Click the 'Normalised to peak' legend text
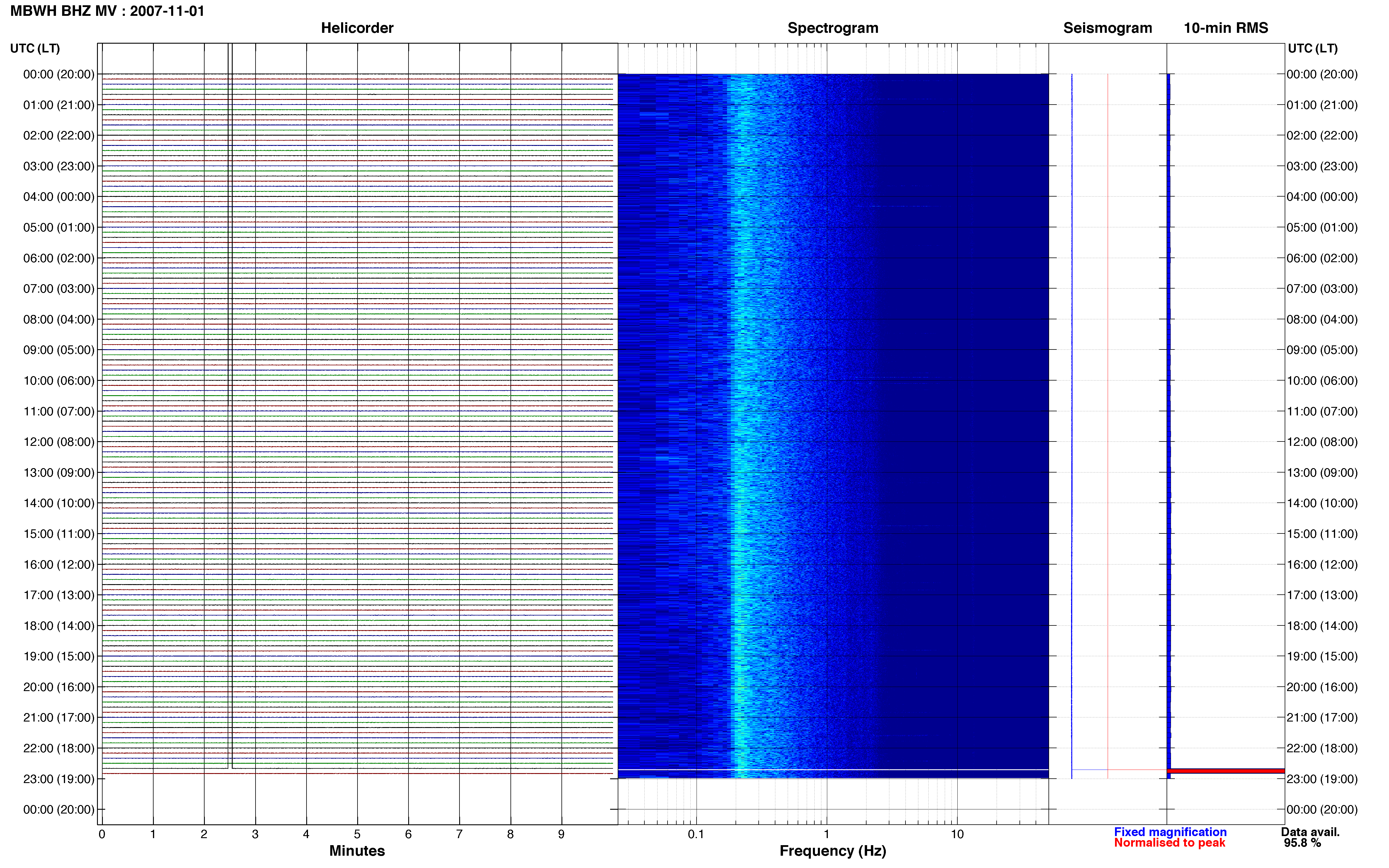1389x868 pixels. 1170,843
